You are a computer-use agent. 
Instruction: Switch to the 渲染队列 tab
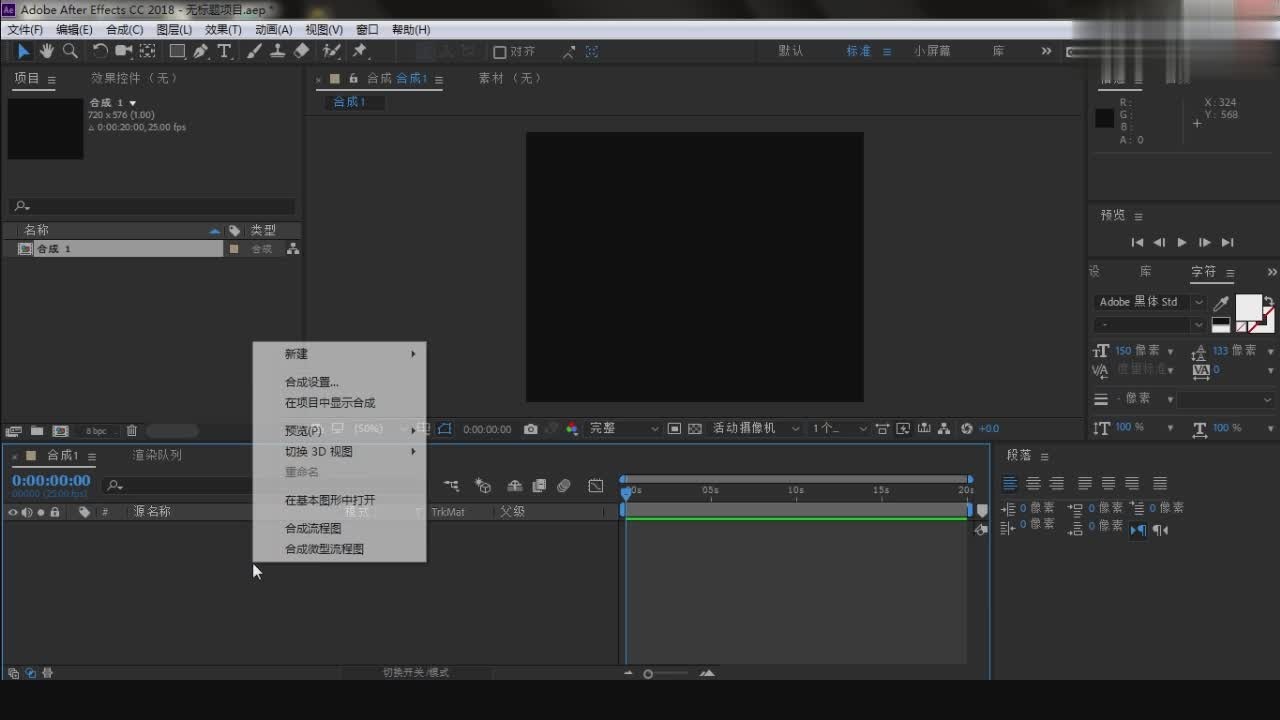(x=157, y=455)
